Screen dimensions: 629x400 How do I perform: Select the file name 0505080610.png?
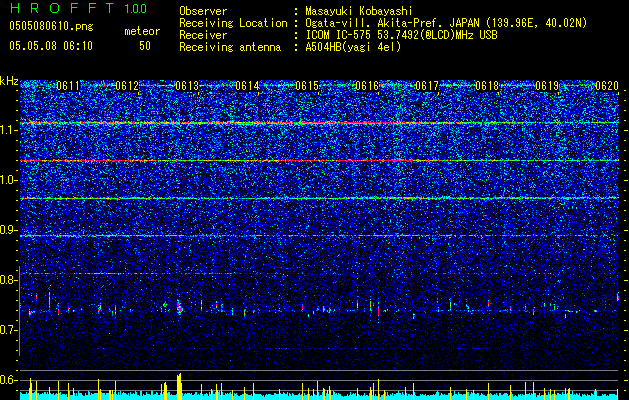click(51, 26)
